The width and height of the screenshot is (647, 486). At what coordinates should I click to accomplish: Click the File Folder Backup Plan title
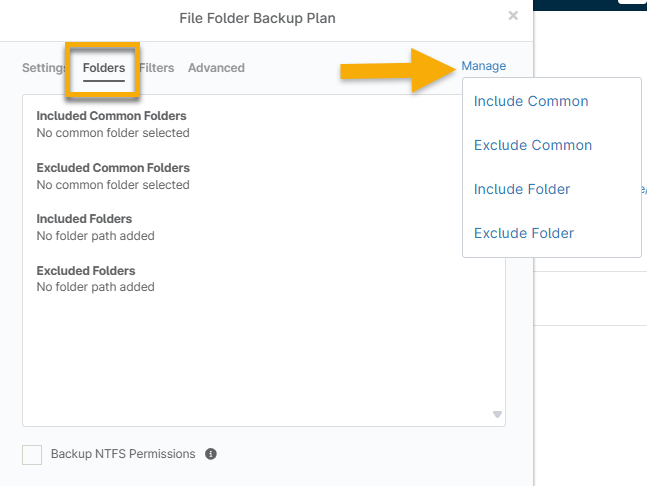coord(257,18)
